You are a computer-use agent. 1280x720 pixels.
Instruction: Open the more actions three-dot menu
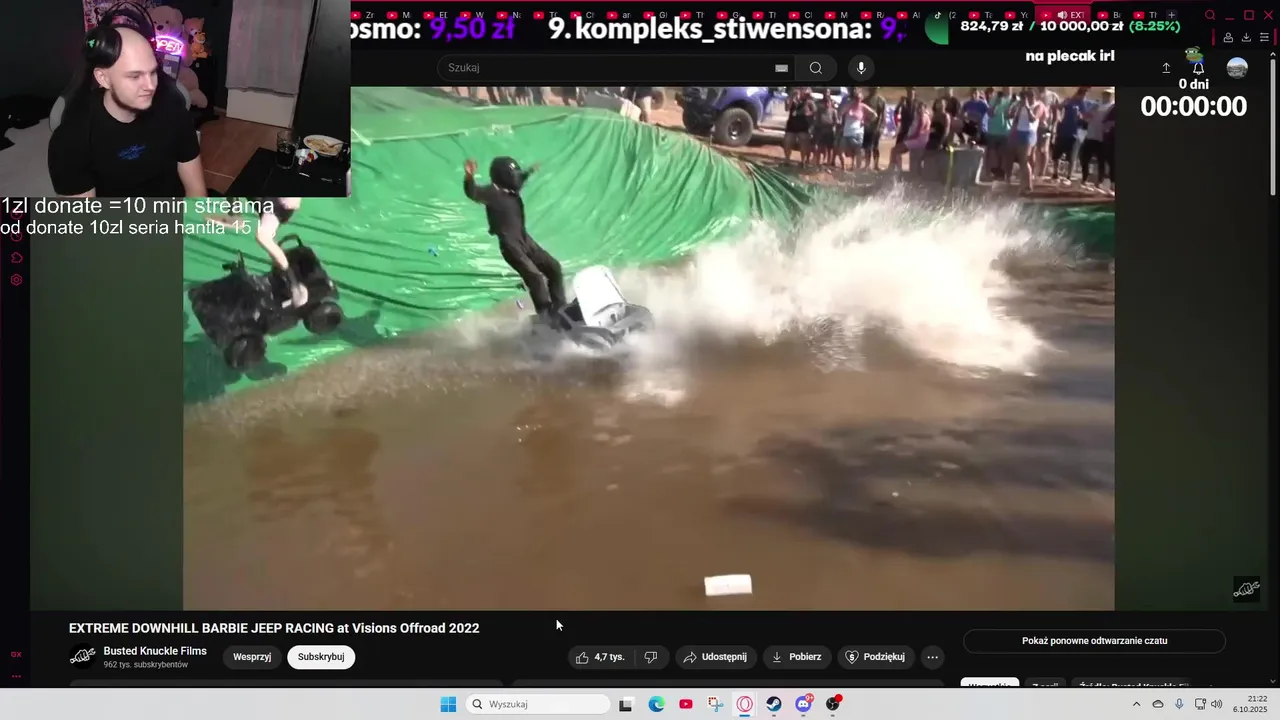(932, 657)
